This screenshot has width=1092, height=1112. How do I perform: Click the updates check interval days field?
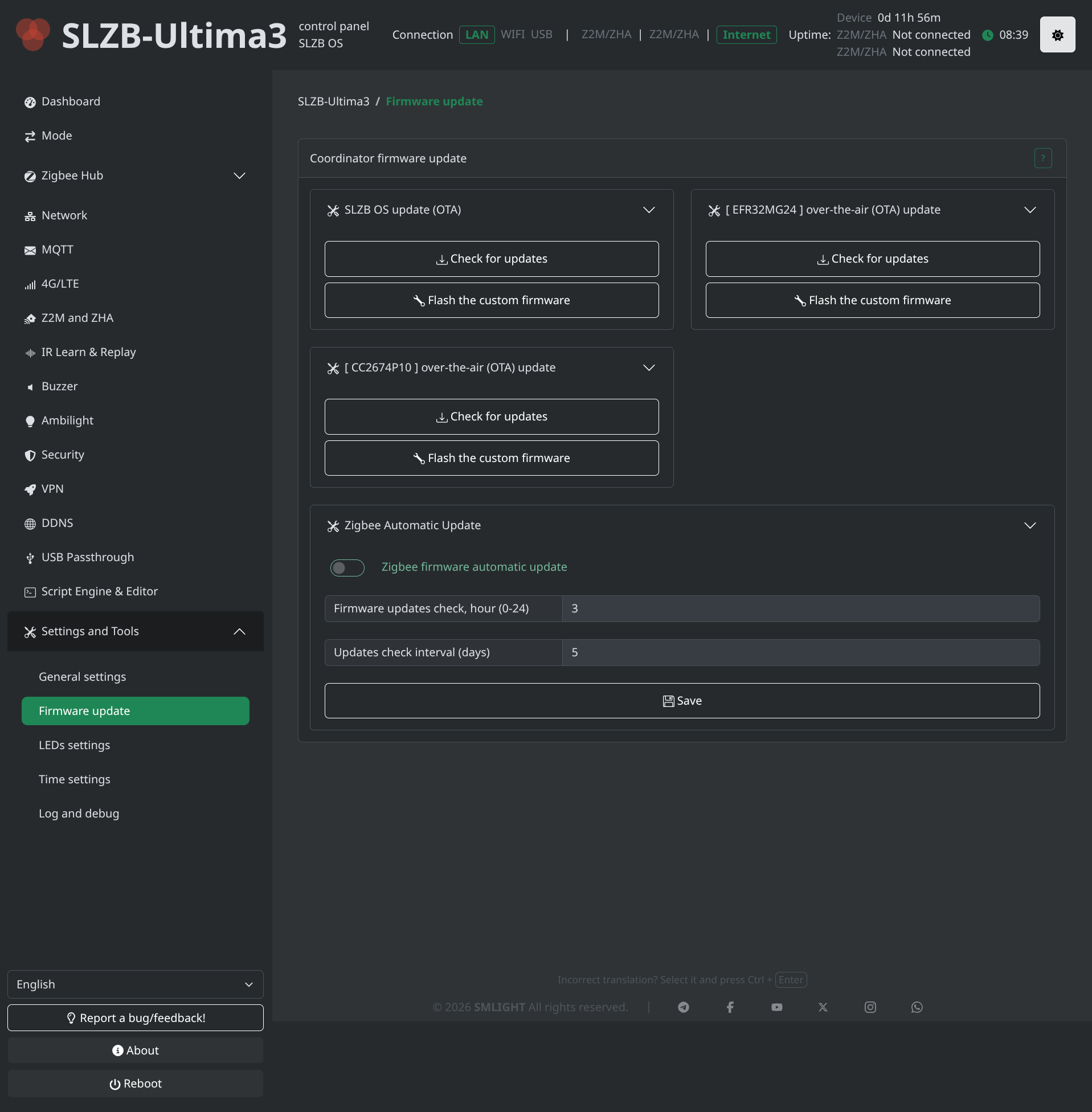(801, 653)
